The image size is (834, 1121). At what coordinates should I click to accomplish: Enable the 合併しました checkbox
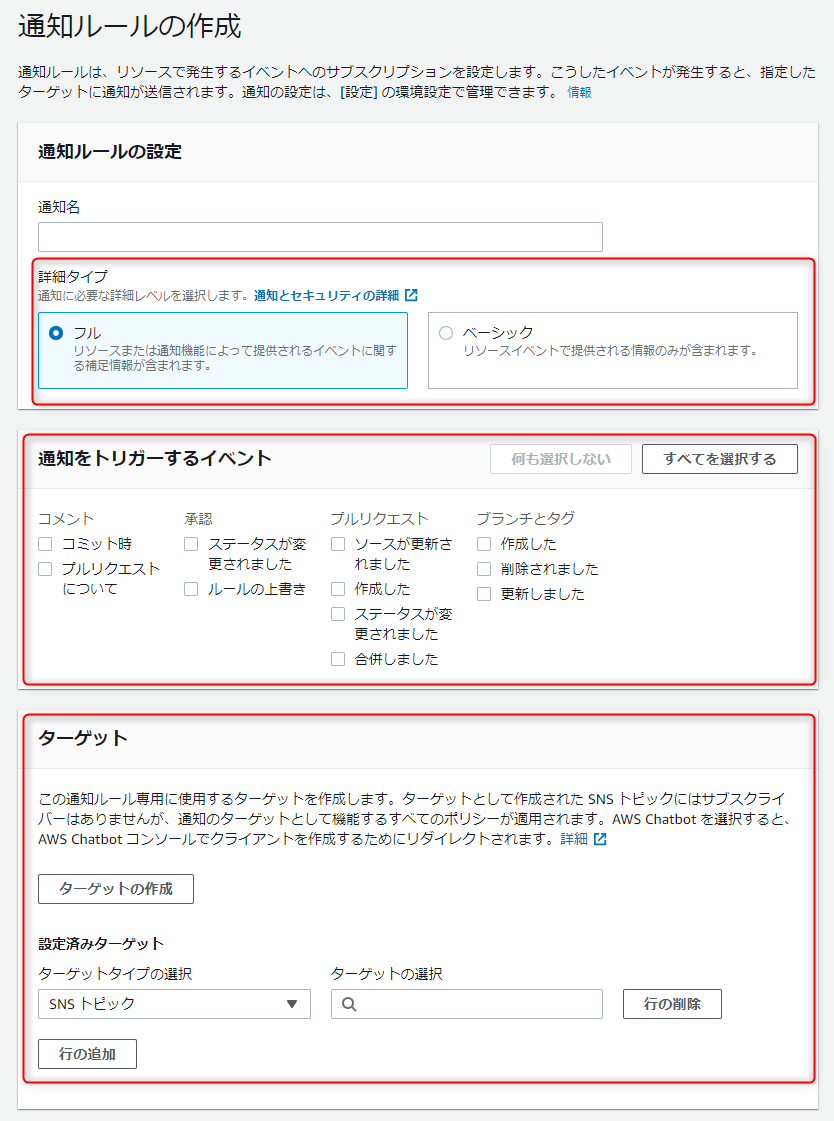[x=338, y=659]
